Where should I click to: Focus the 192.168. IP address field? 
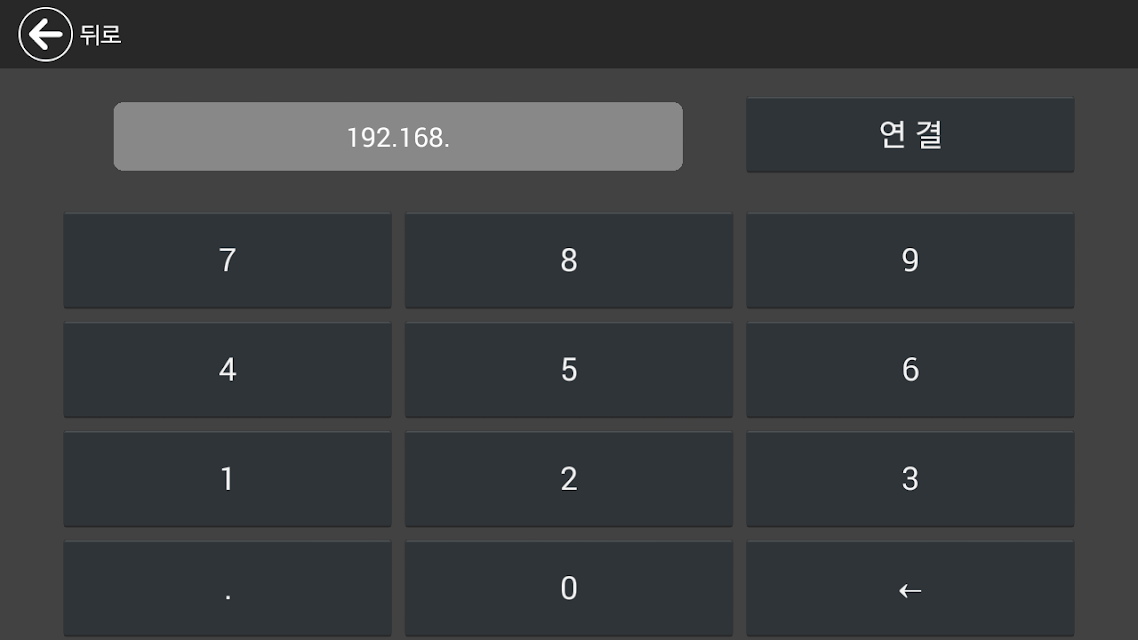398,136
